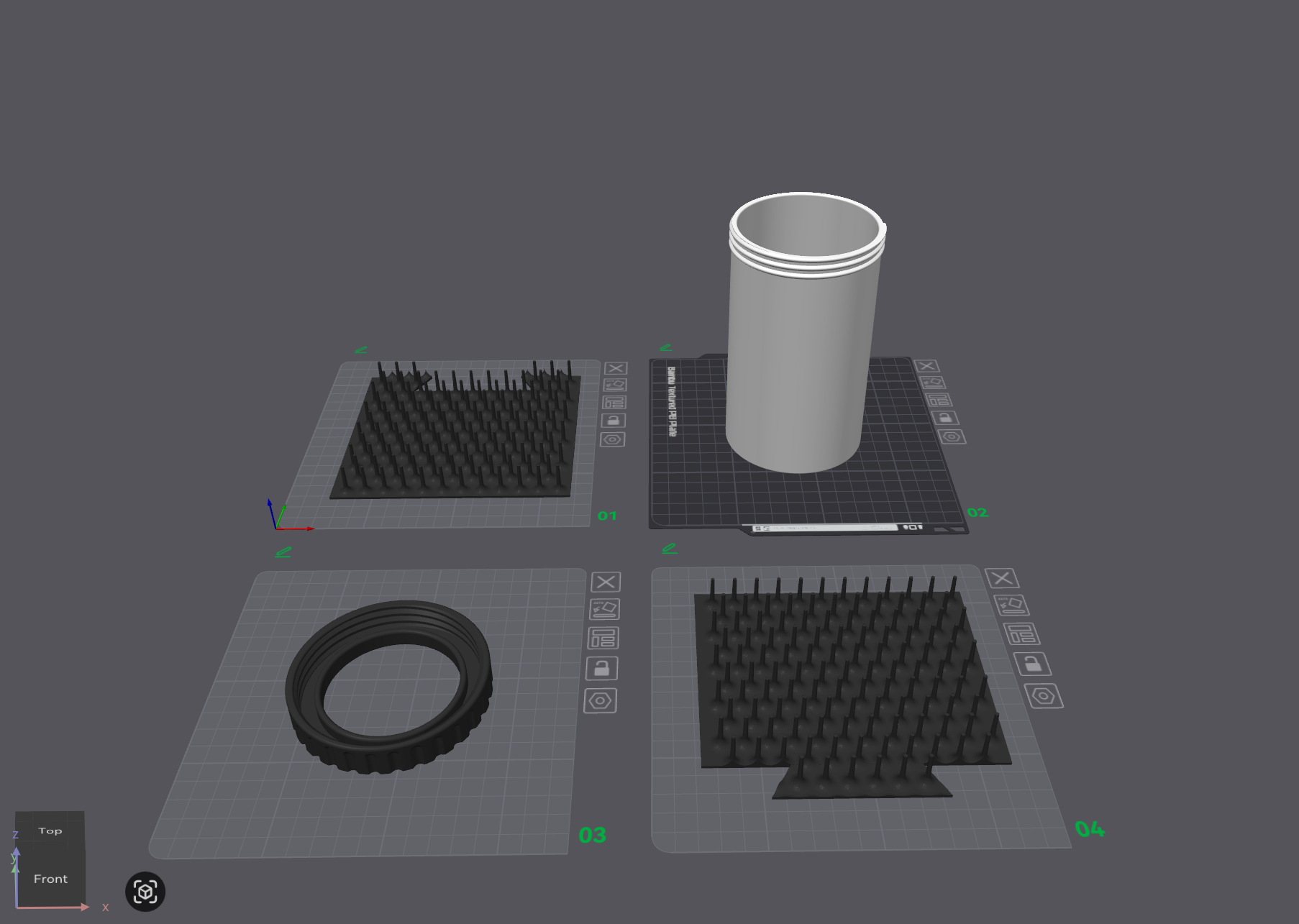Click the round cube view icon
This screenshot has width=1299, height=924.
coord(145,892)
